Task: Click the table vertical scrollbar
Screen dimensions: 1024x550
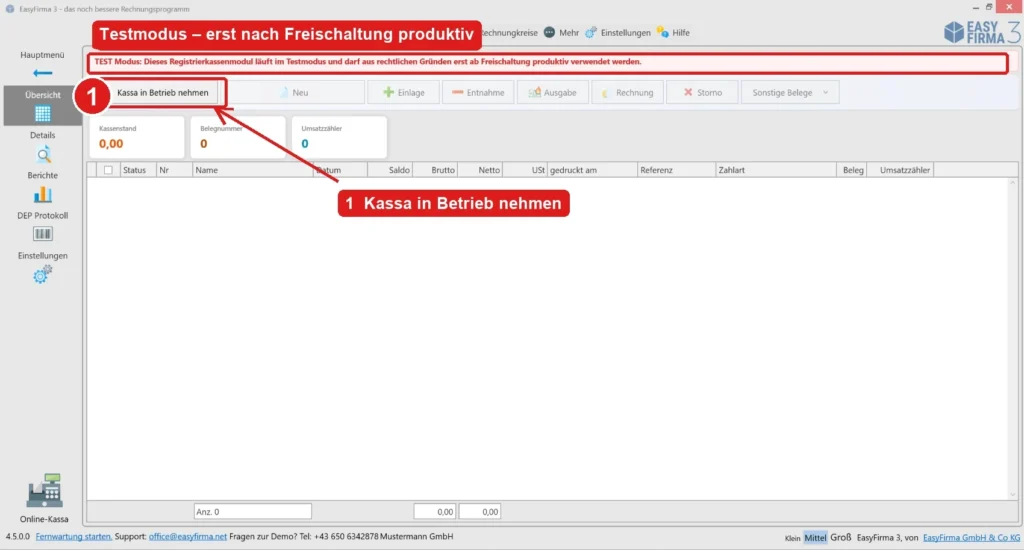Action: [x=1013, y=338]
